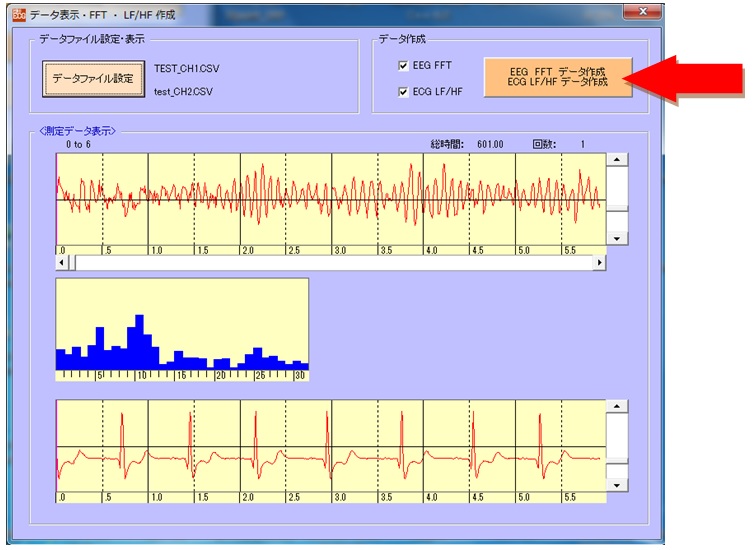Click up arrow on ECG waveform vertical scrollbar

point(617,407)
